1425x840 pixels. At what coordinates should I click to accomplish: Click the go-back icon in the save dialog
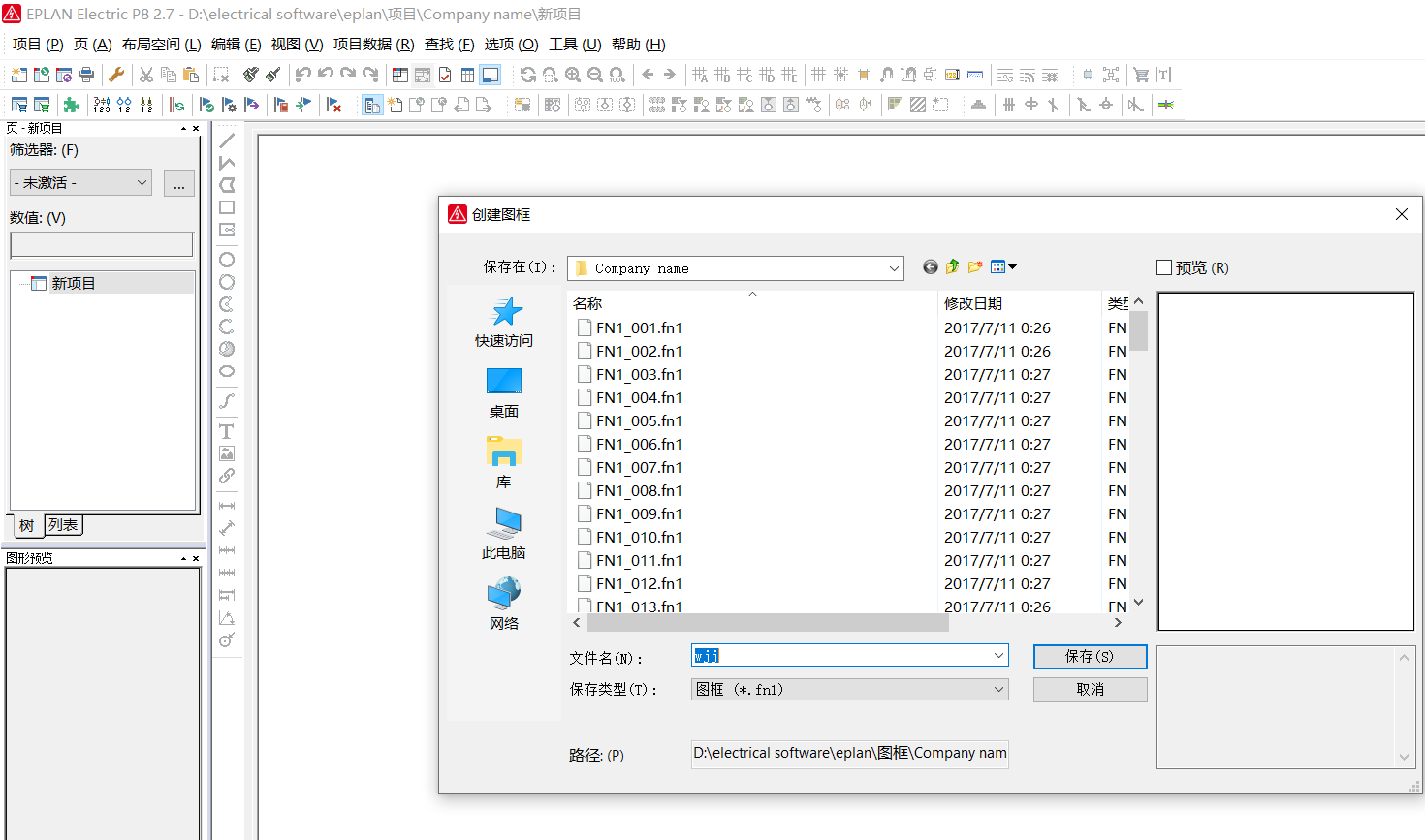coord(931,267)
